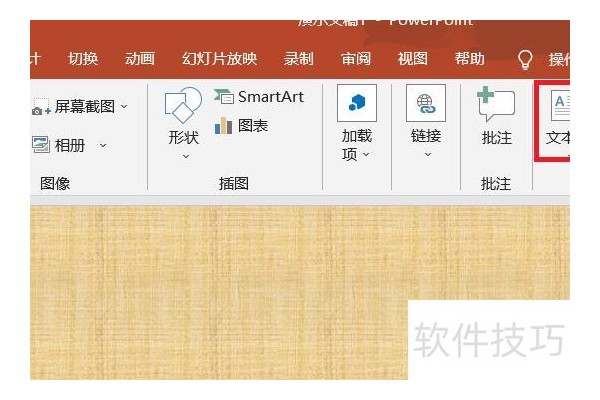Click the 帮助 tab

[x=470, y=59]
